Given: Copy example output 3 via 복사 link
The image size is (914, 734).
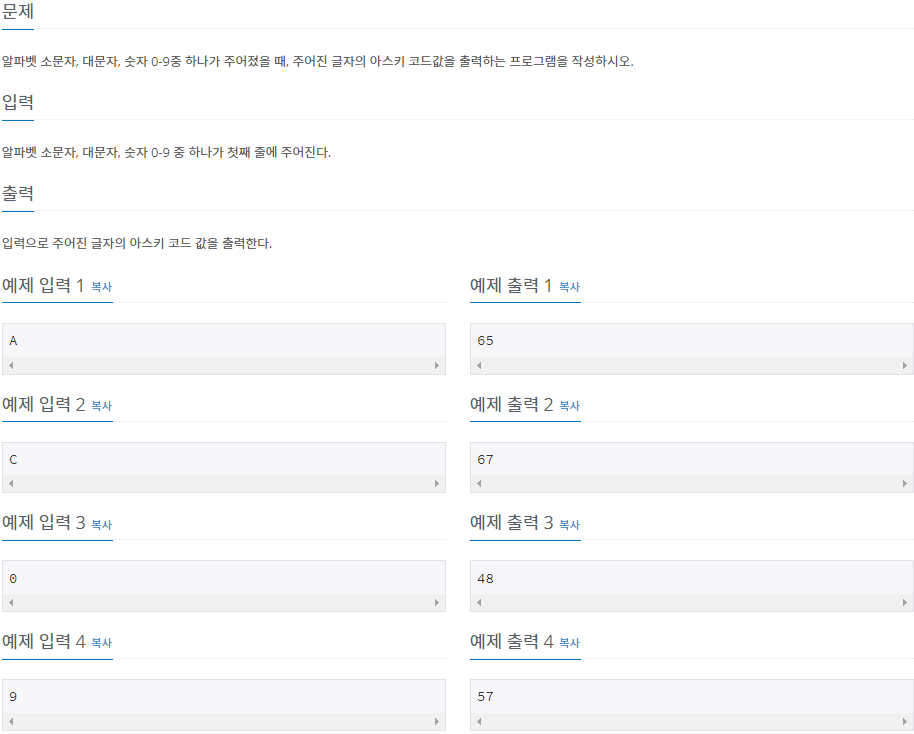Looking at the screenshot, I should 570,525.
